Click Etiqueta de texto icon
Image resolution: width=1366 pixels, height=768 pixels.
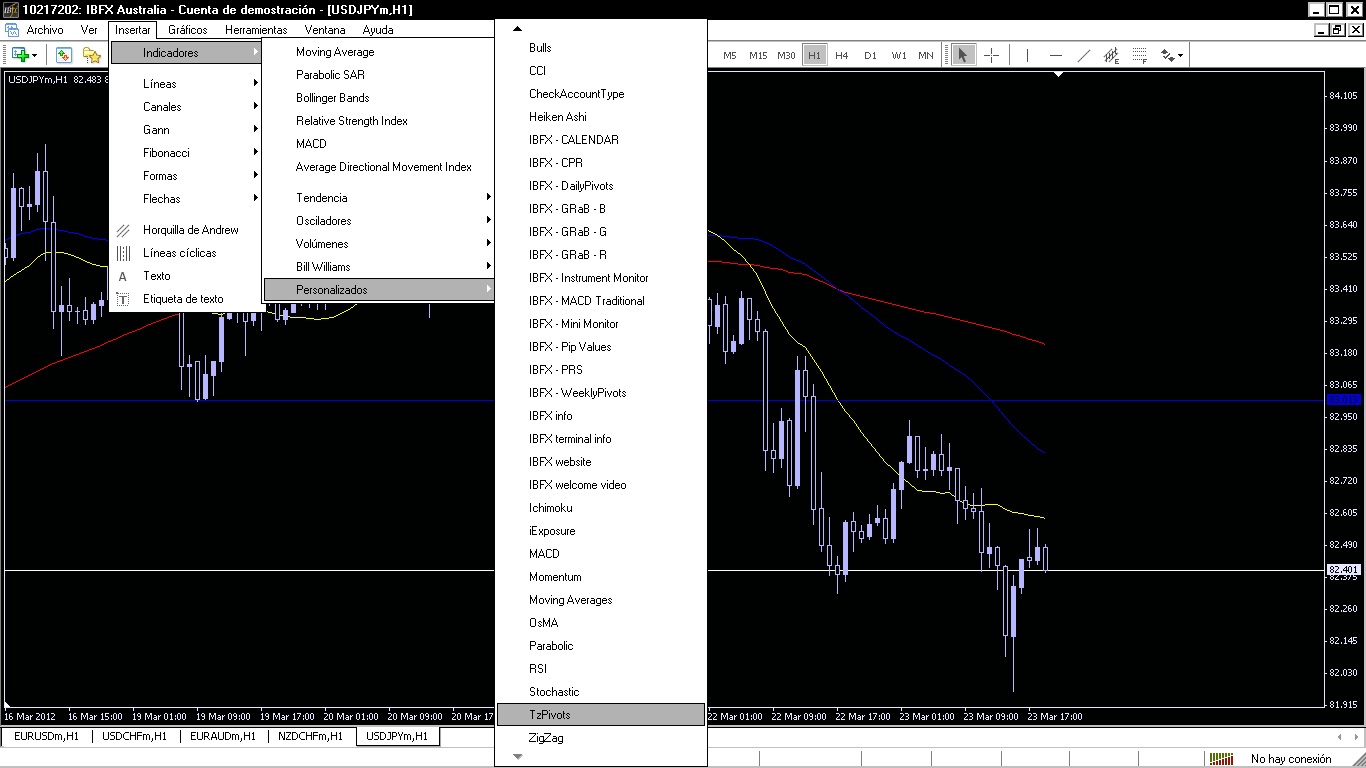[x=123, y=299]
